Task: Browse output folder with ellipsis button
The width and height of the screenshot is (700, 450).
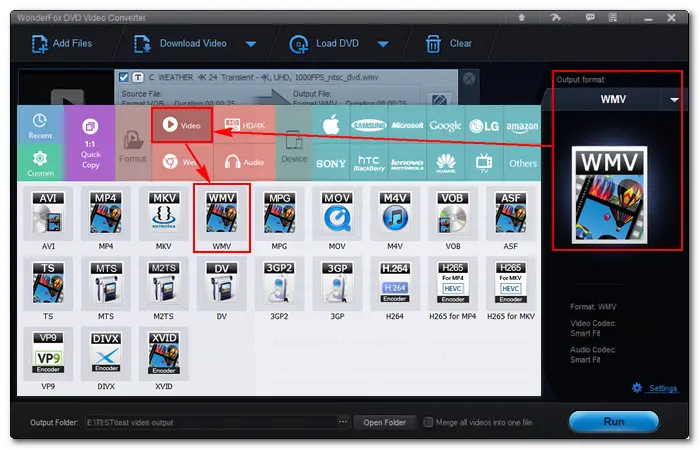Action: (x=342, y=422)
